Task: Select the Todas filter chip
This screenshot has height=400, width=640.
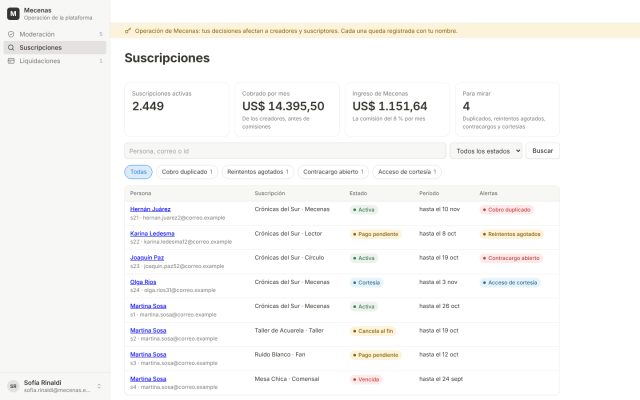Action: click(138, 172)
